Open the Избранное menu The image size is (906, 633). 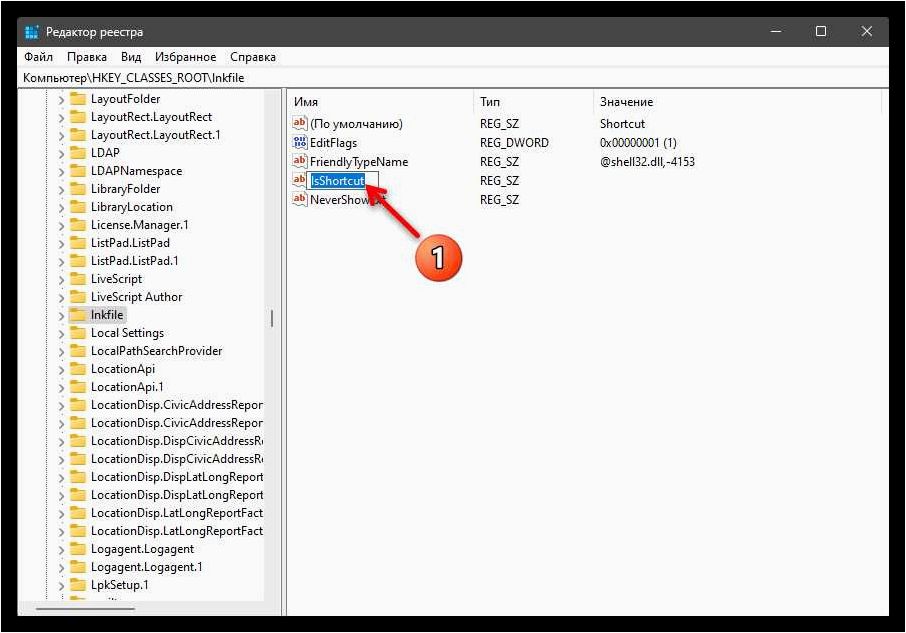pos(185,57)
